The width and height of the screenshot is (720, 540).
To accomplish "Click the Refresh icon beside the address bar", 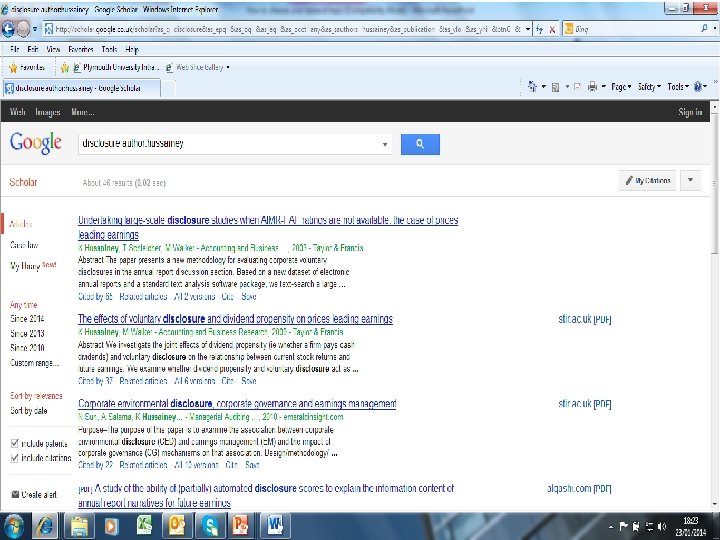I will pyautogui.click(x=540, y=29).
